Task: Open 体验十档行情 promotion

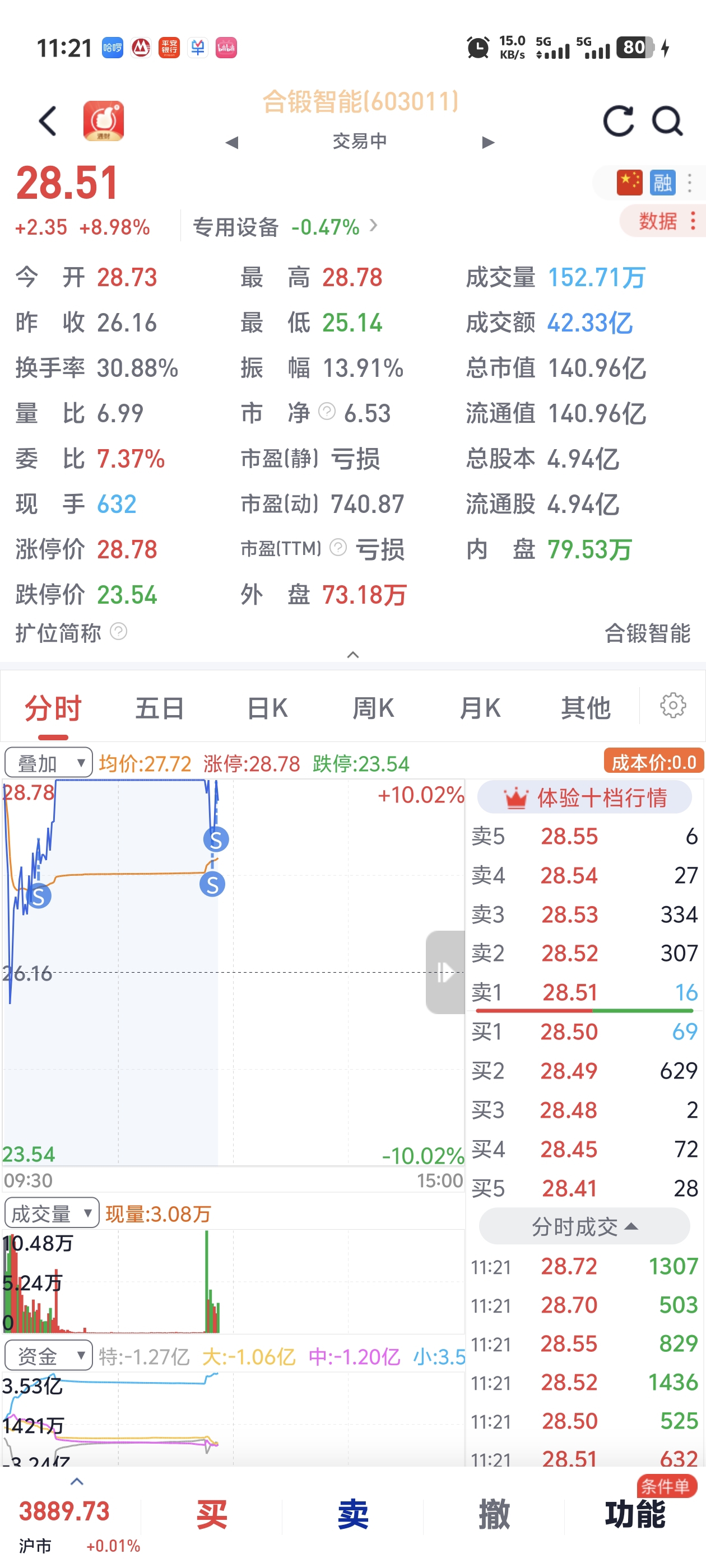Action: [585, 797]
